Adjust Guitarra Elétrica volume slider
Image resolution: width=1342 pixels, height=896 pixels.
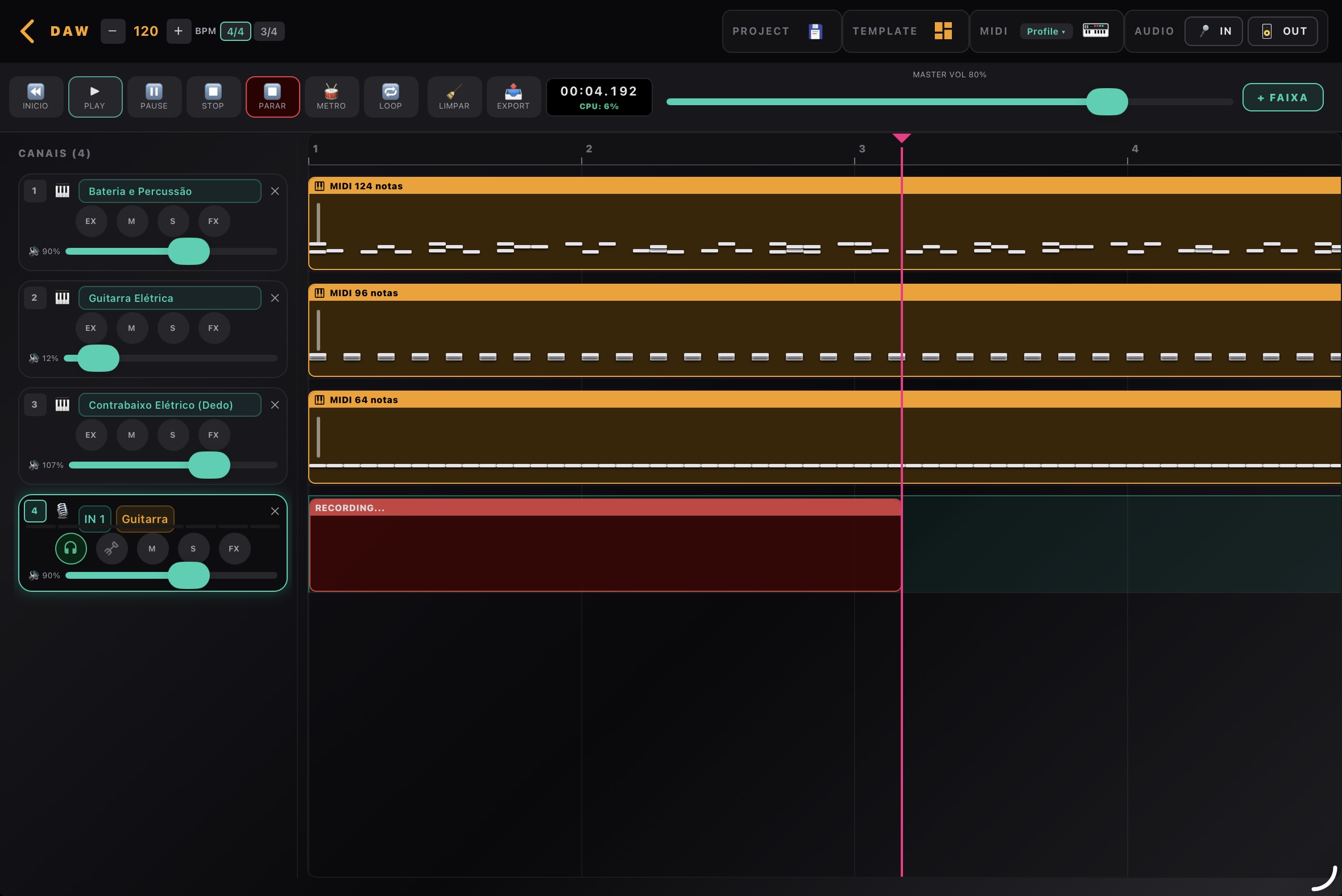[x=171, y=358]
